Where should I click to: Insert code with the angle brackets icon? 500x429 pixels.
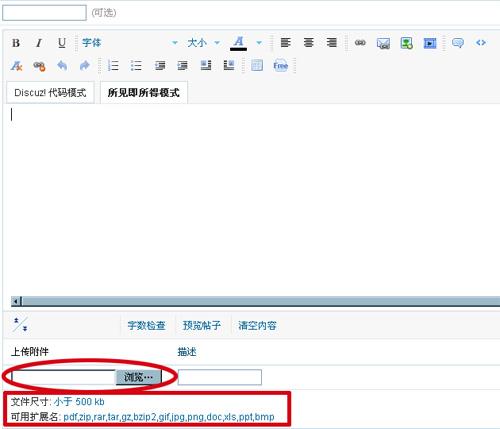tap(481, 43)
